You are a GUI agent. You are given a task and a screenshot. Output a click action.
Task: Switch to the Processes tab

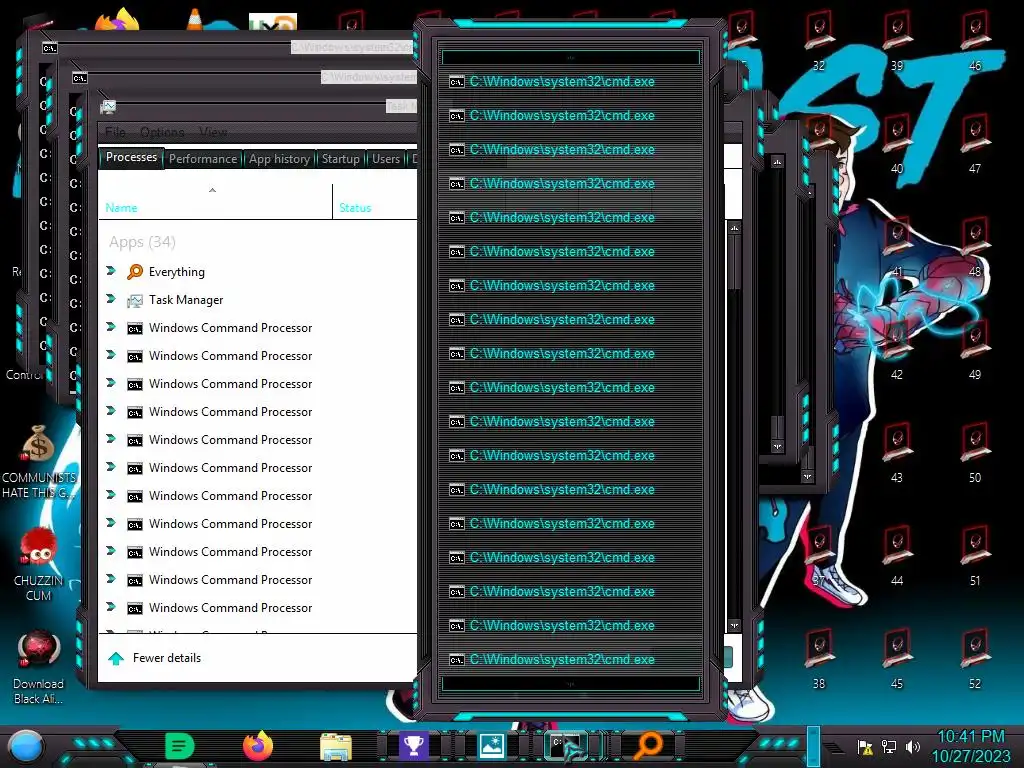[131, 157]
